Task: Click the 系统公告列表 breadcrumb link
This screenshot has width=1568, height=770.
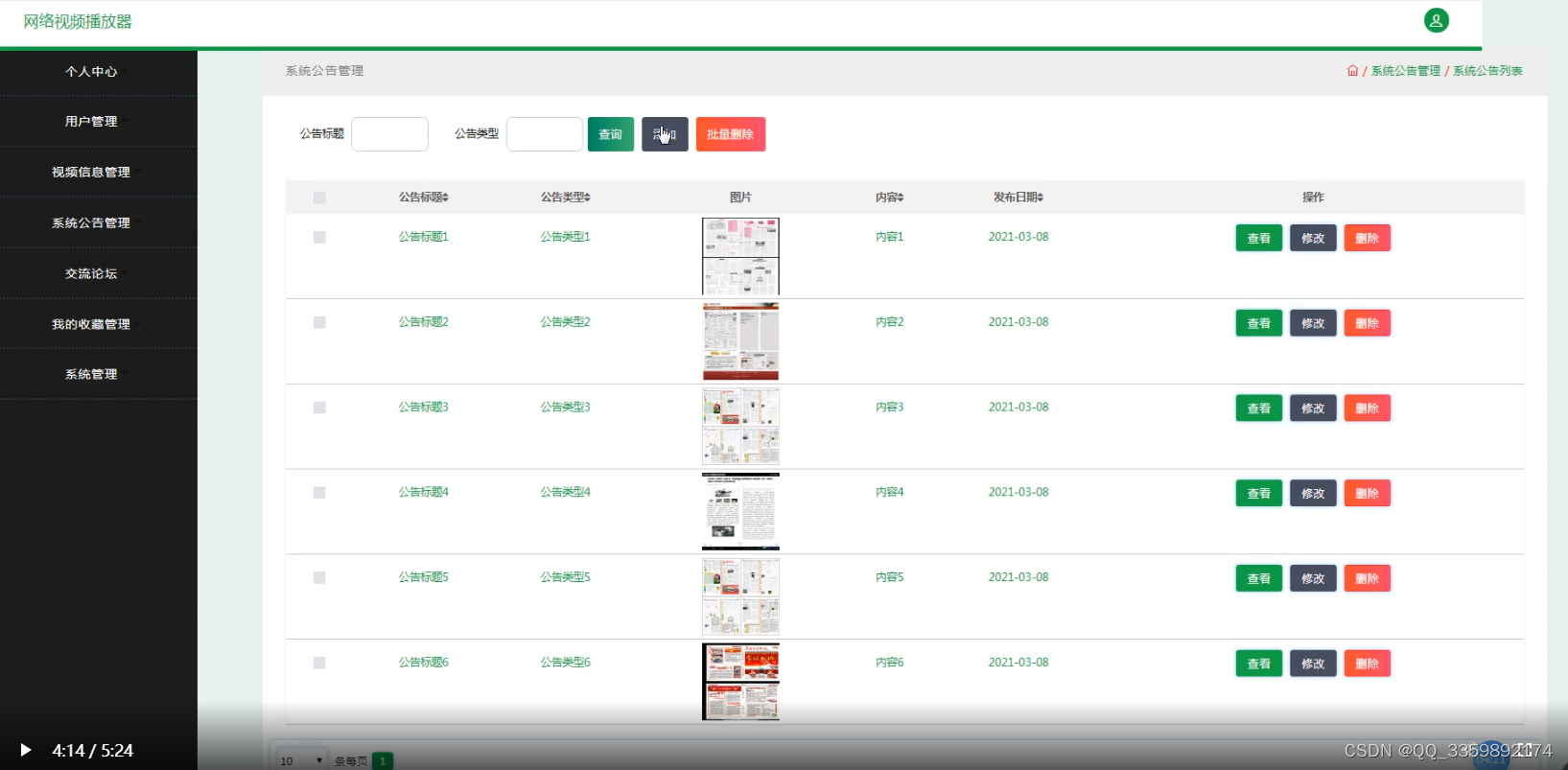Action: [1487, 71]
